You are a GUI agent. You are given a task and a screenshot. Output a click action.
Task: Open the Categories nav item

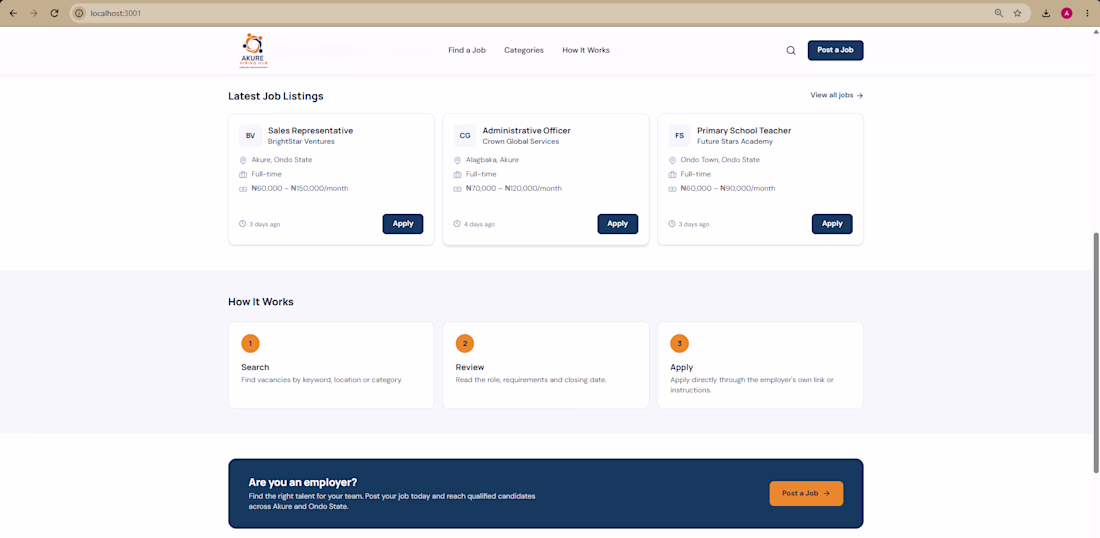[524, 51]
